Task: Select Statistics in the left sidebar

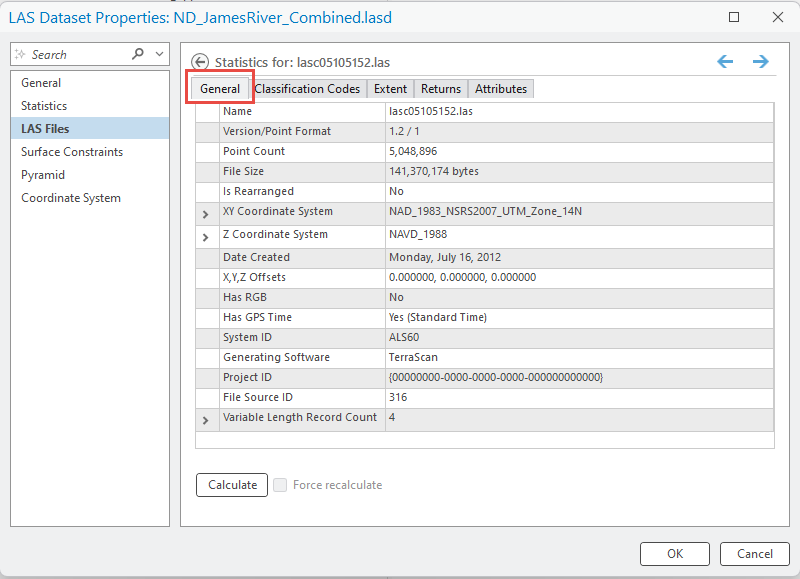Action: point(45,106)
